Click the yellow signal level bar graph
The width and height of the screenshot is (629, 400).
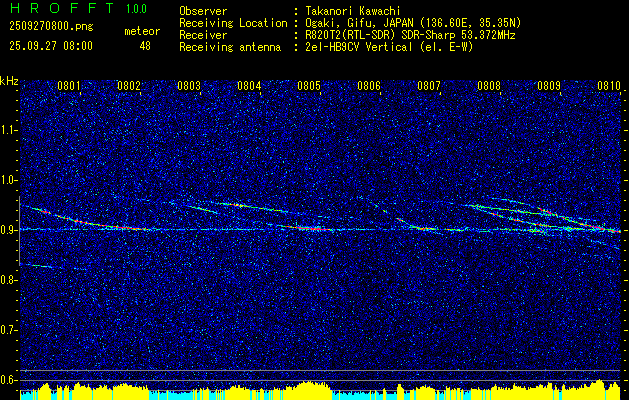[320, 390]
